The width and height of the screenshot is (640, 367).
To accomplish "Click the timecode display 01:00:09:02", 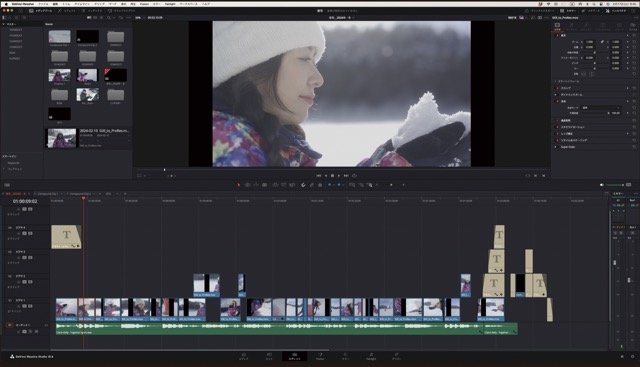I will click(25, 201).
